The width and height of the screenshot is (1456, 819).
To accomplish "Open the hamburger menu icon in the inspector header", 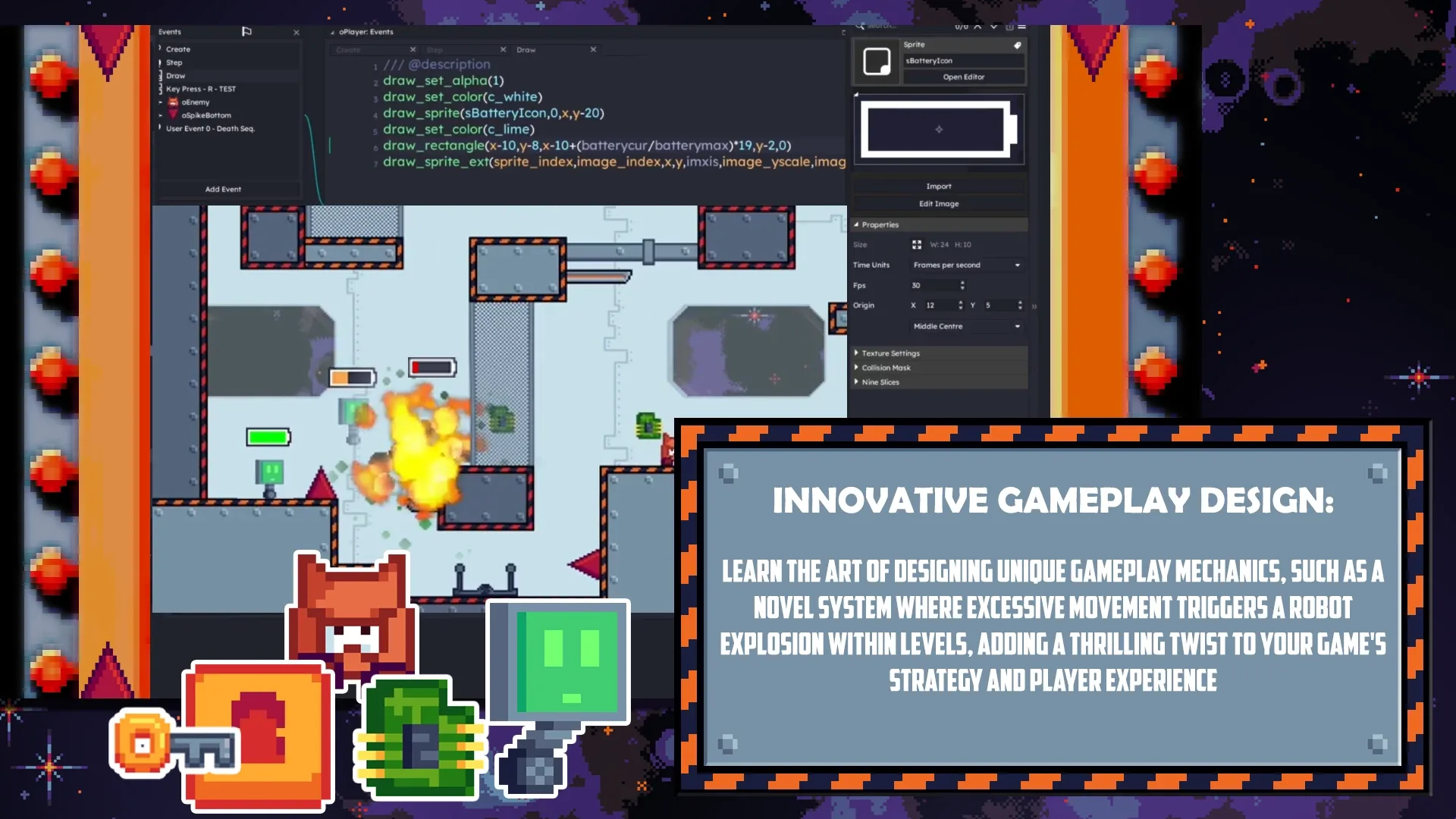I will coord(1021,27).
